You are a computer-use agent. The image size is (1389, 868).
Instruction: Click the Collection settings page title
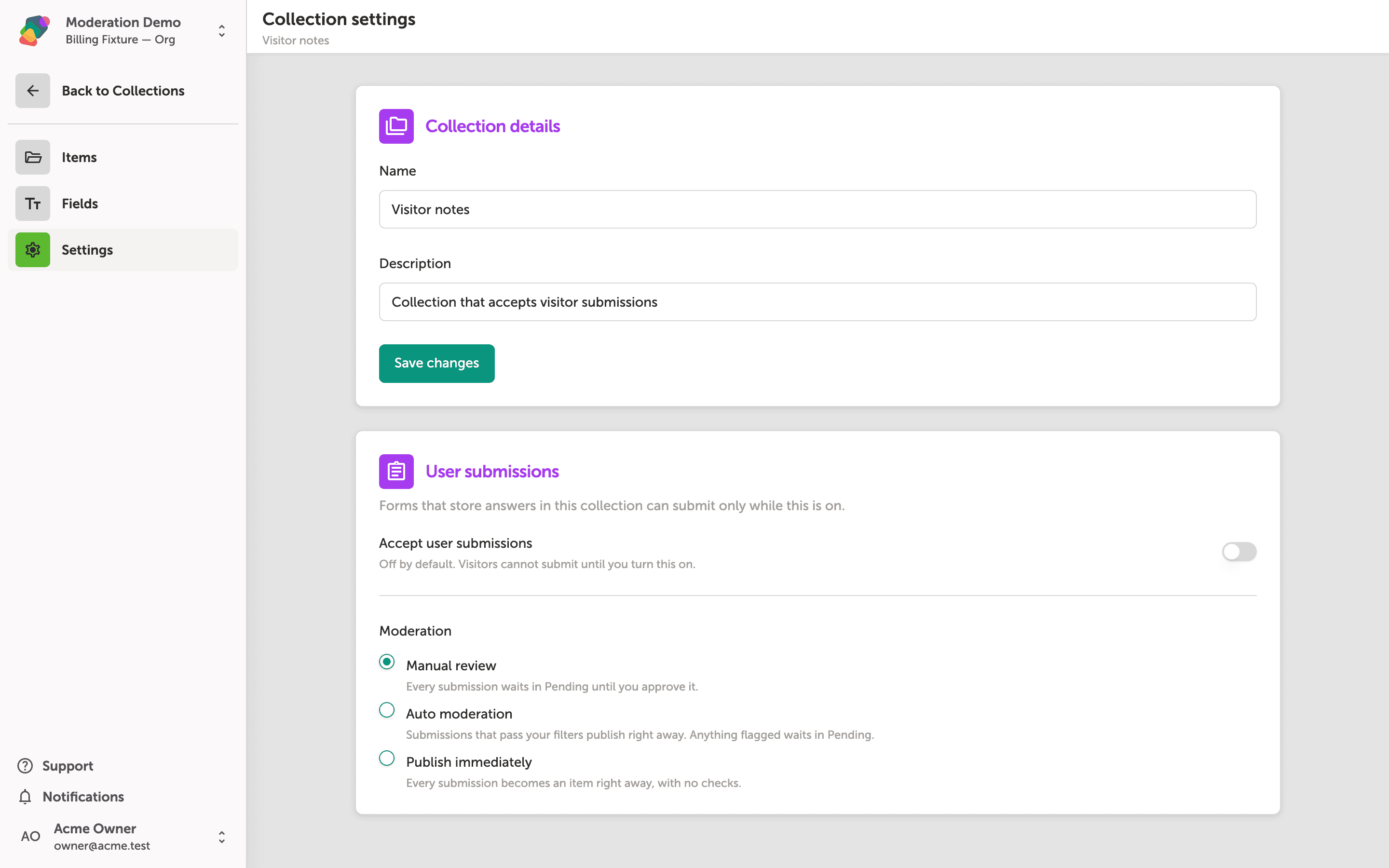pos(339,19)
